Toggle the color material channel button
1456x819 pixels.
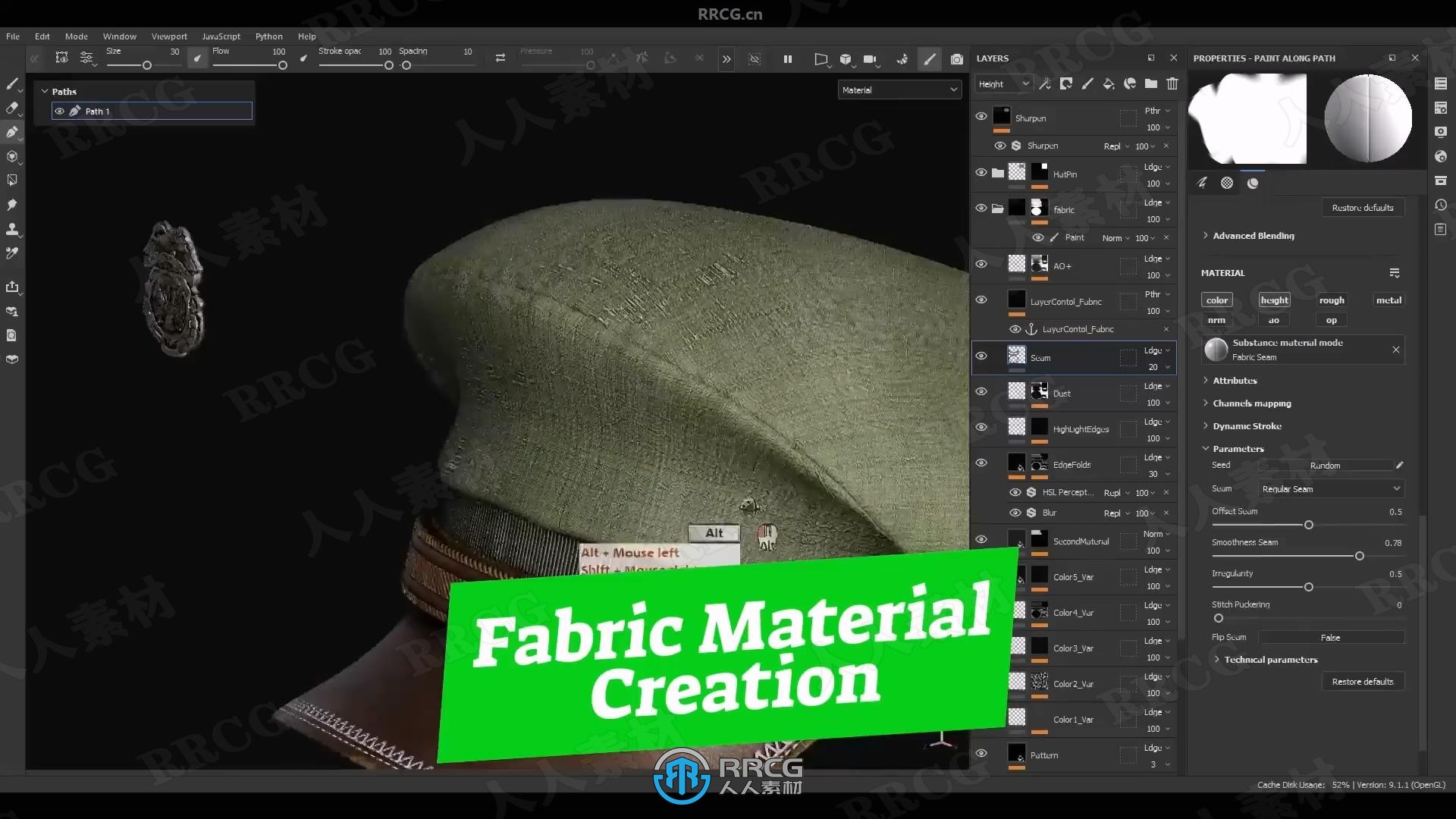coord(1217,300)
